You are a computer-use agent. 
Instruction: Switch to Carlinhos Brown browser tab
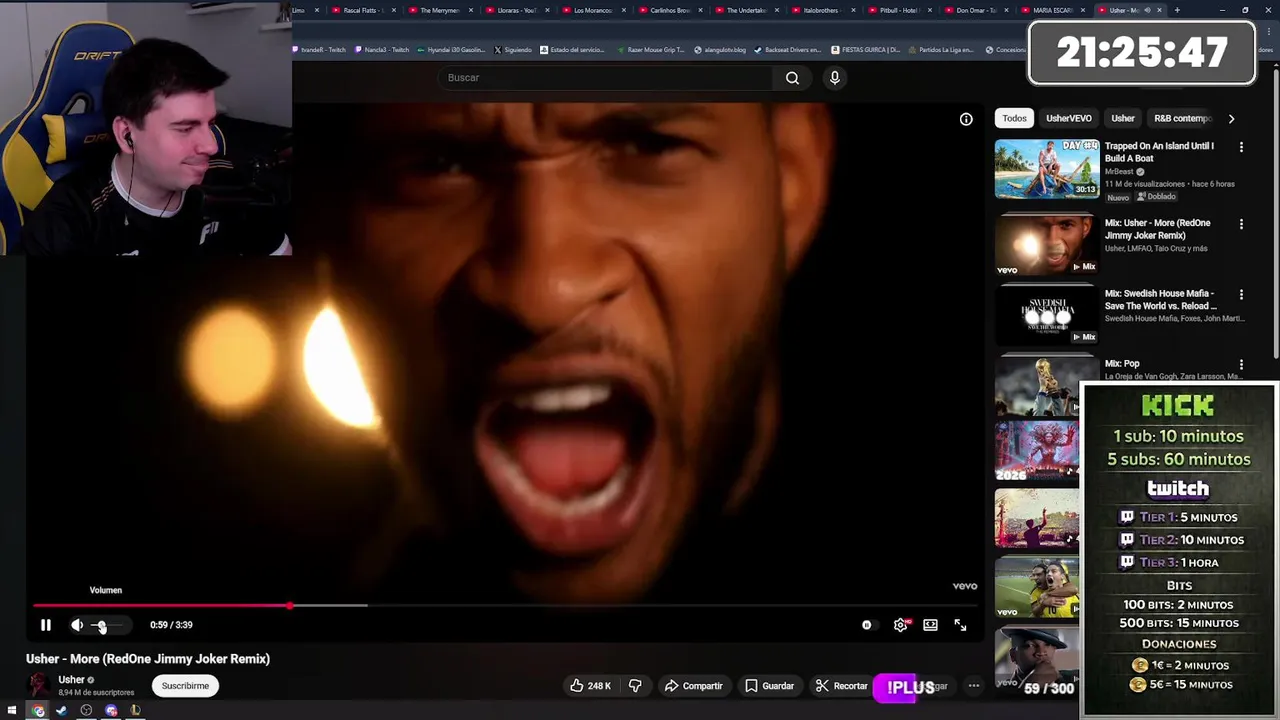click(x=670, y=10)
